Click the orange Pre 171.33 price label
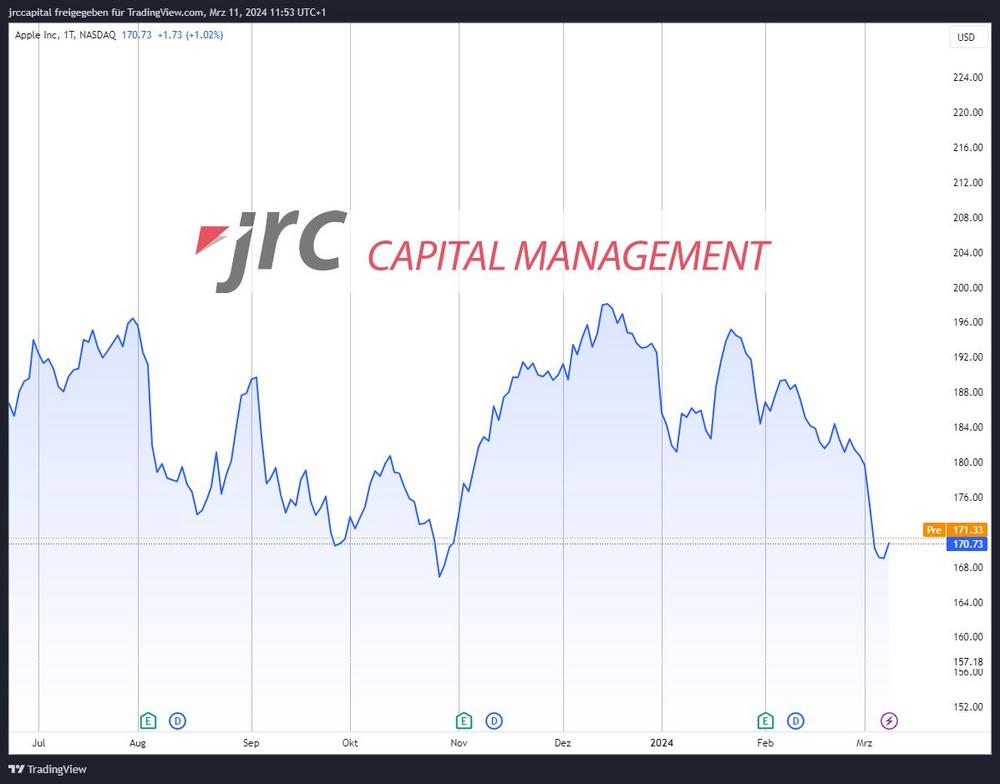Viewport: 1000px width, 784px height. coord(955,530)
